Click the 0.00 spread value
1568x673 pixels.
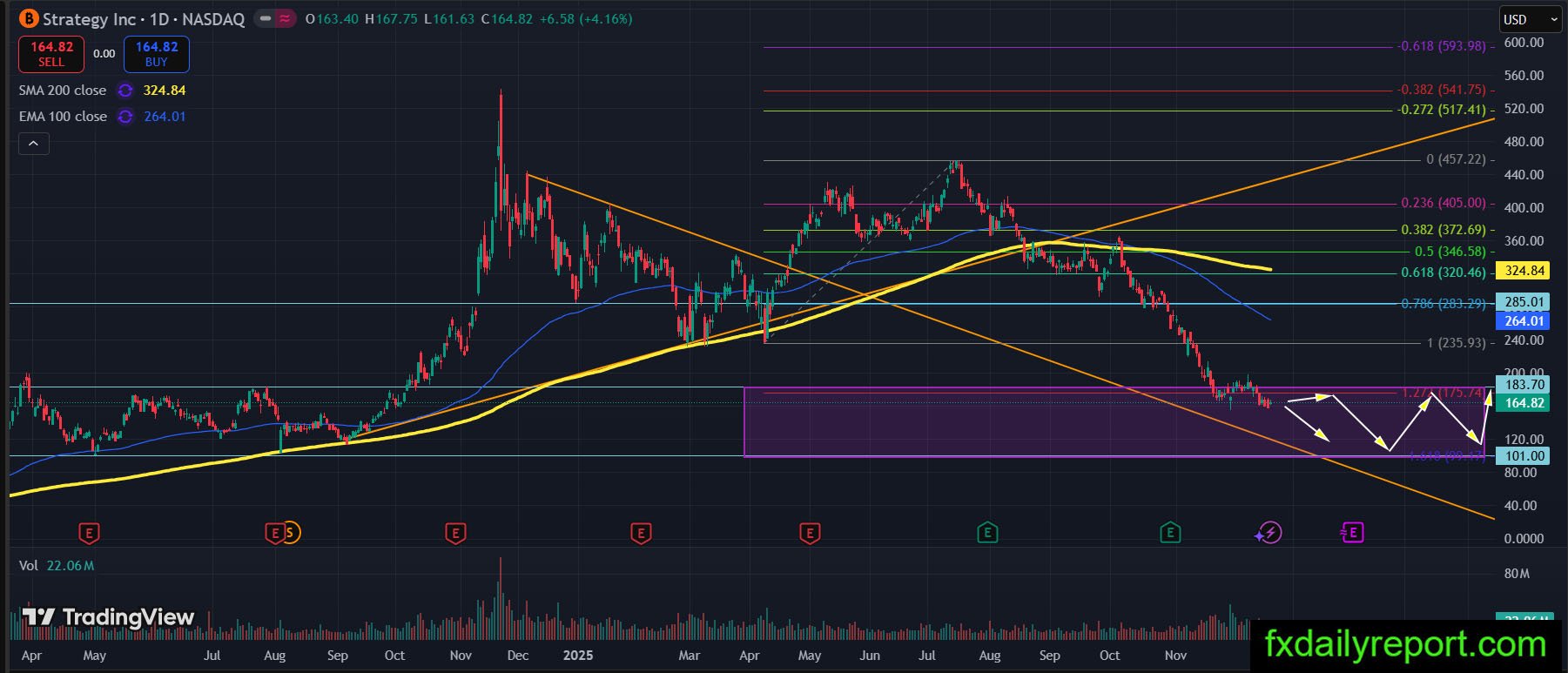104,54
